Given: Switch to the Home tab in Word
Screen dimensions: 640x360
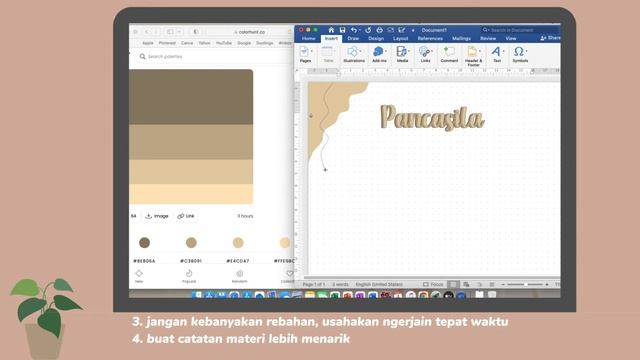Looking at the screenshot, I should tap(309, 38).
